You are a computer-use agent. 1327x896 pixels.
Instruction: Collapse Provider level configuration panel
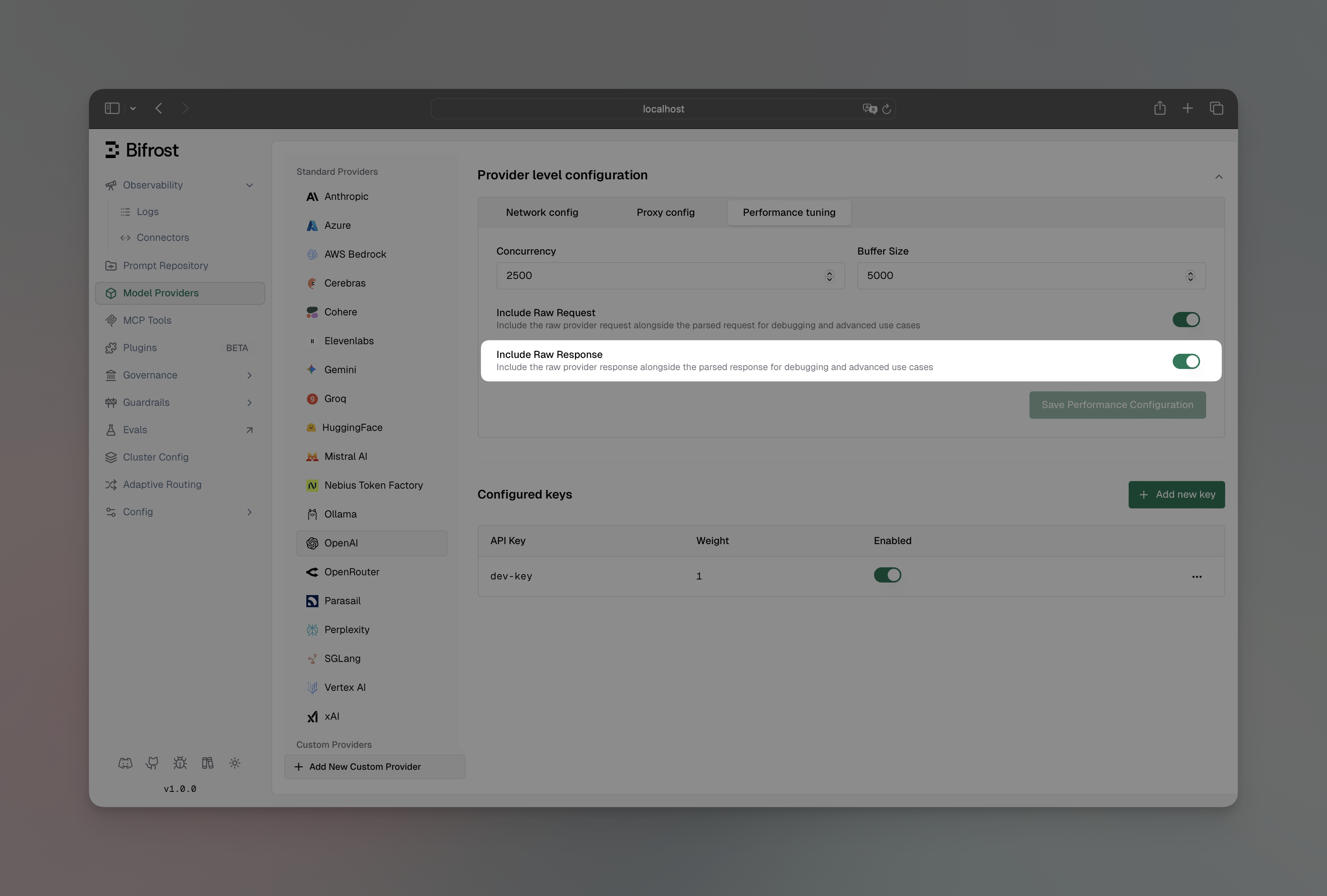pyautogui.click(x=1219, y=176)
